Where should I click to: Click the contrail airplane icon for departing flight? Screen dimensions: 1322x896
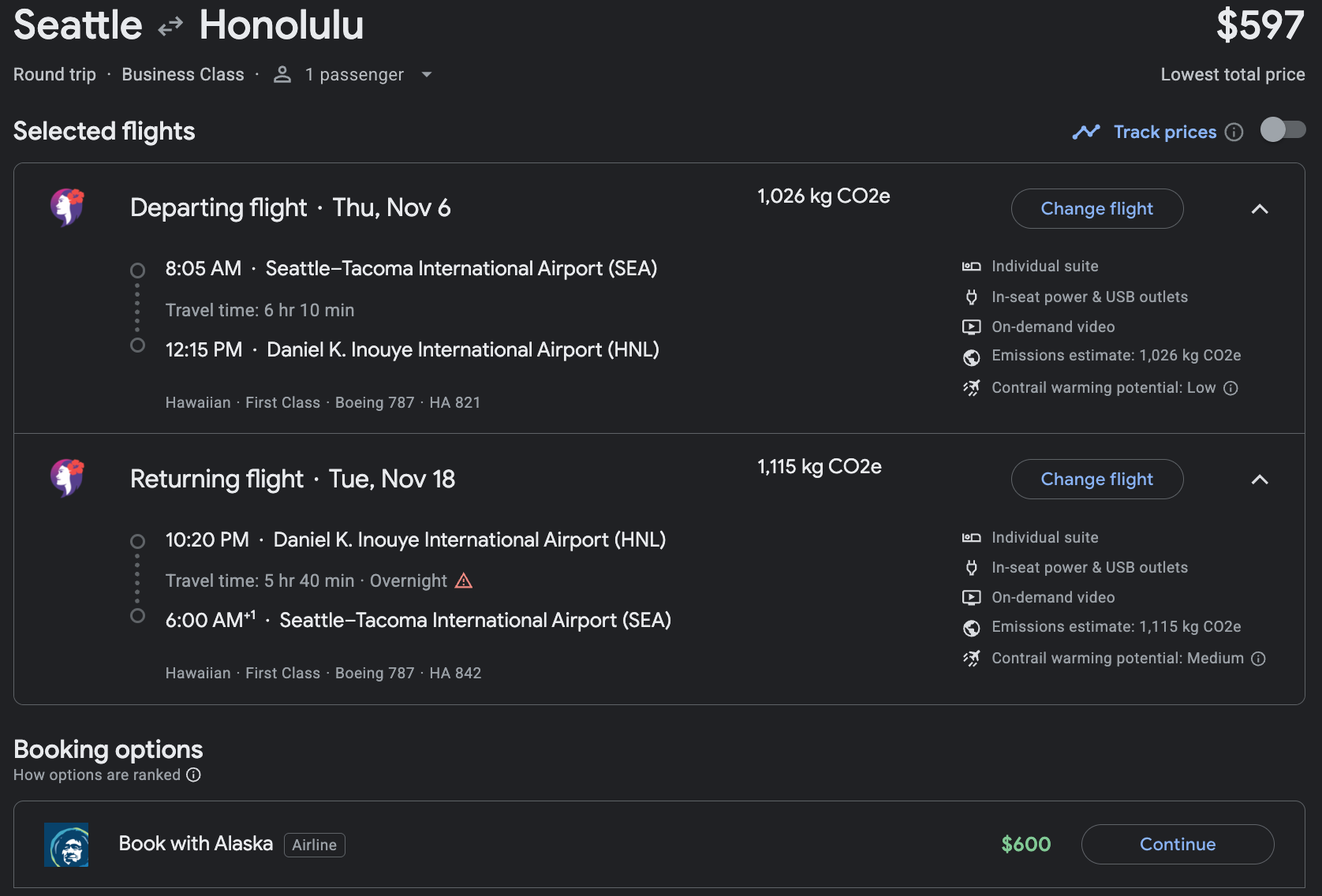click(972, 387)
